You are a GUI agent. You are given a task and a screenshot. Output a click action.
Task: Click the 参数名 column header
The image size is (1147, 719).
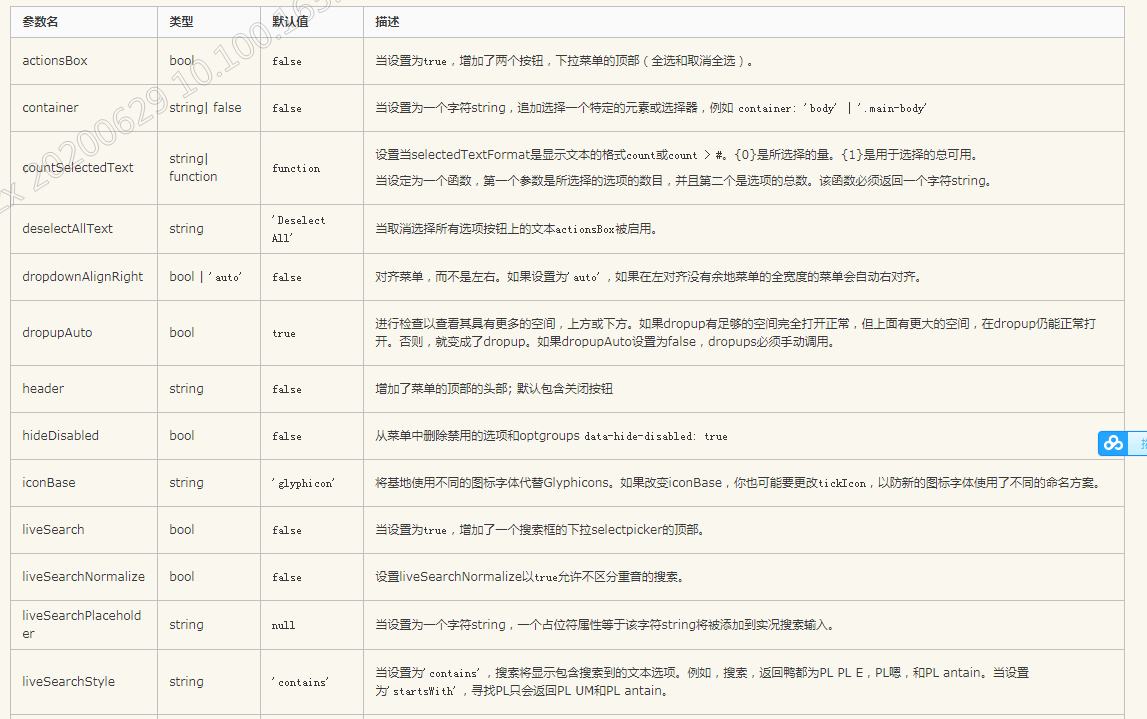click(x=42, y=21)
